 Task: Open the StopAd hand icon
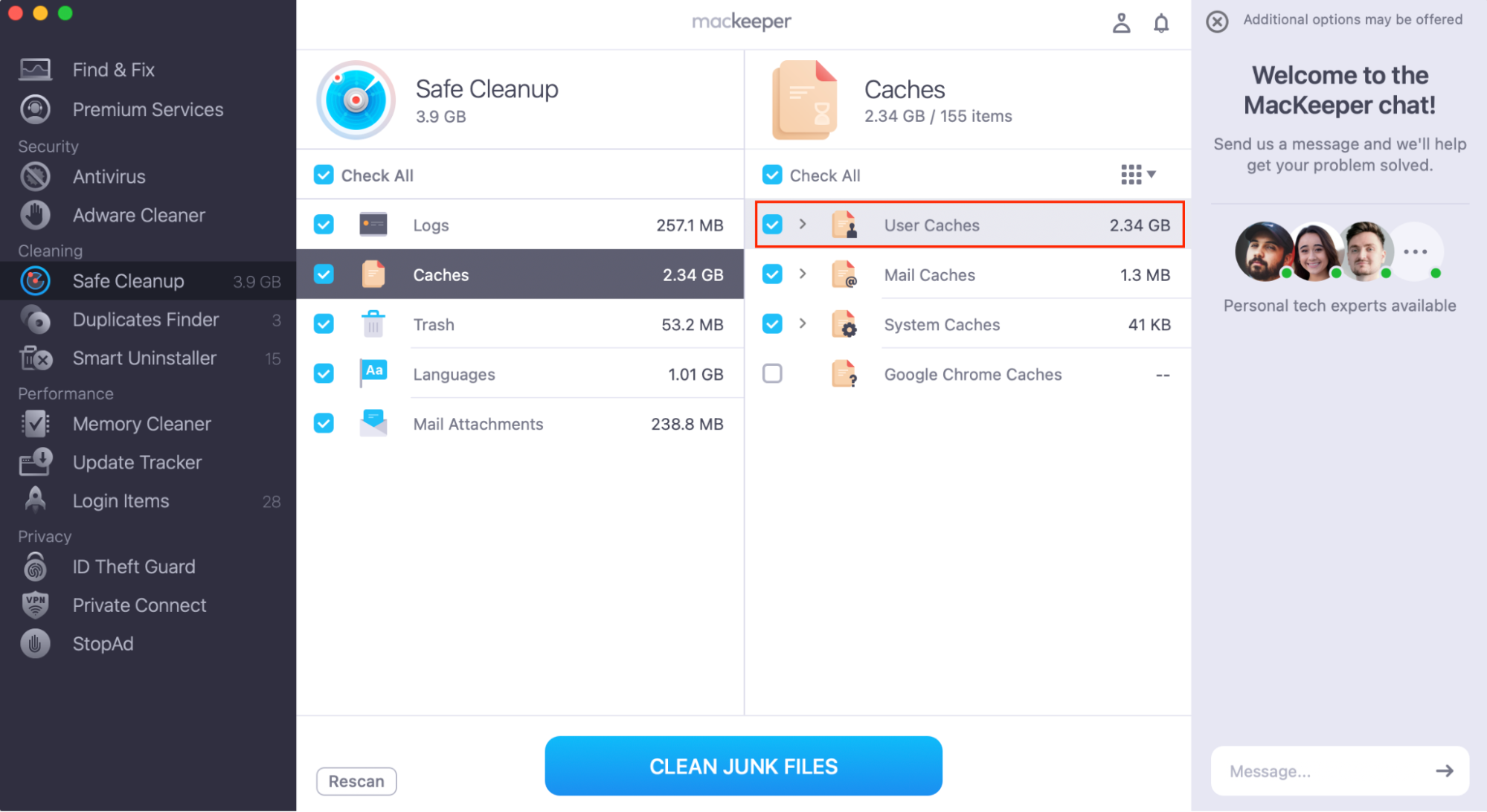coord(34,643)
